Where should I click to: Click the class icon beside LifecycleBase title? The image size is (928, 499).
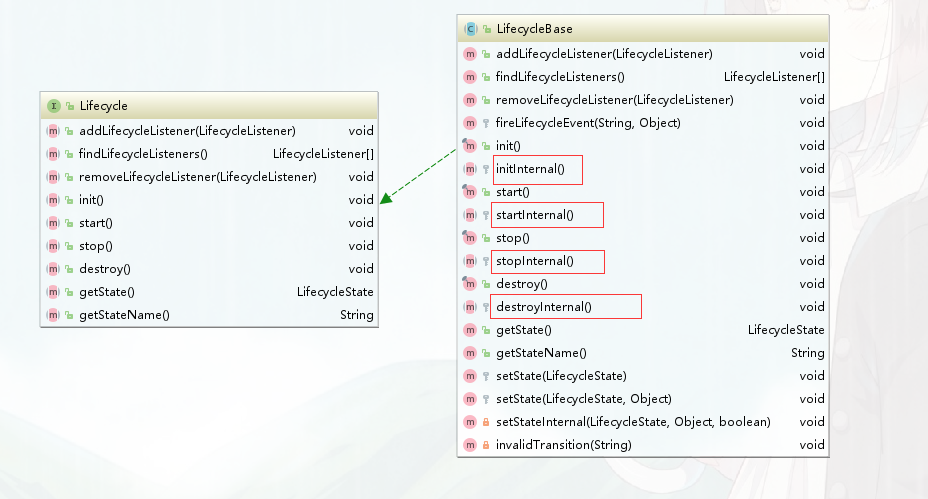coord(470,29)
